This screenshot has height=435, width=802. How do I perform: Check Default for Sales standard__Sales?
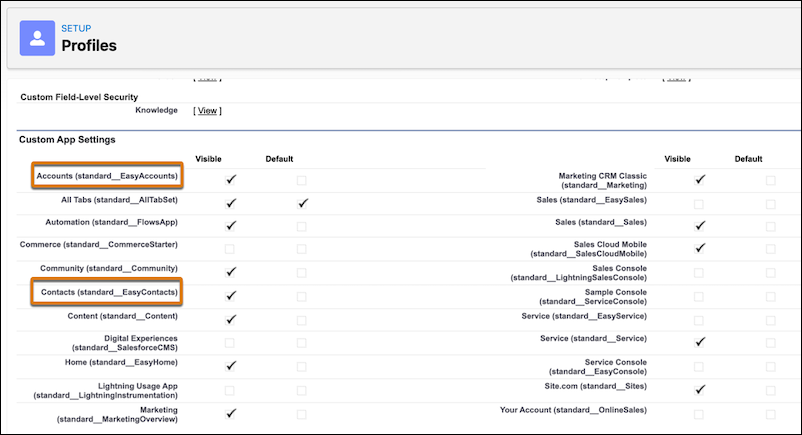tap(771, 226)
